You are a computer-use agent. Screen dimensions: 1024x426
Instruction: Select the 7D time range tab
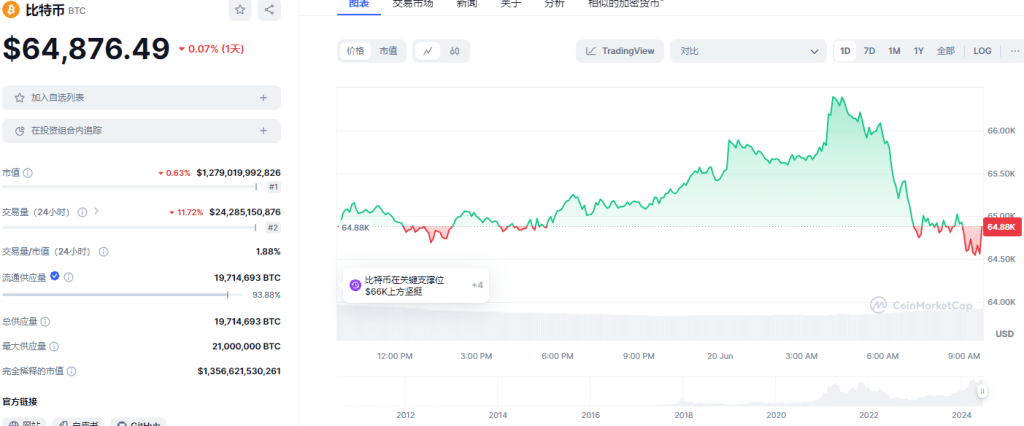[869, 51]
